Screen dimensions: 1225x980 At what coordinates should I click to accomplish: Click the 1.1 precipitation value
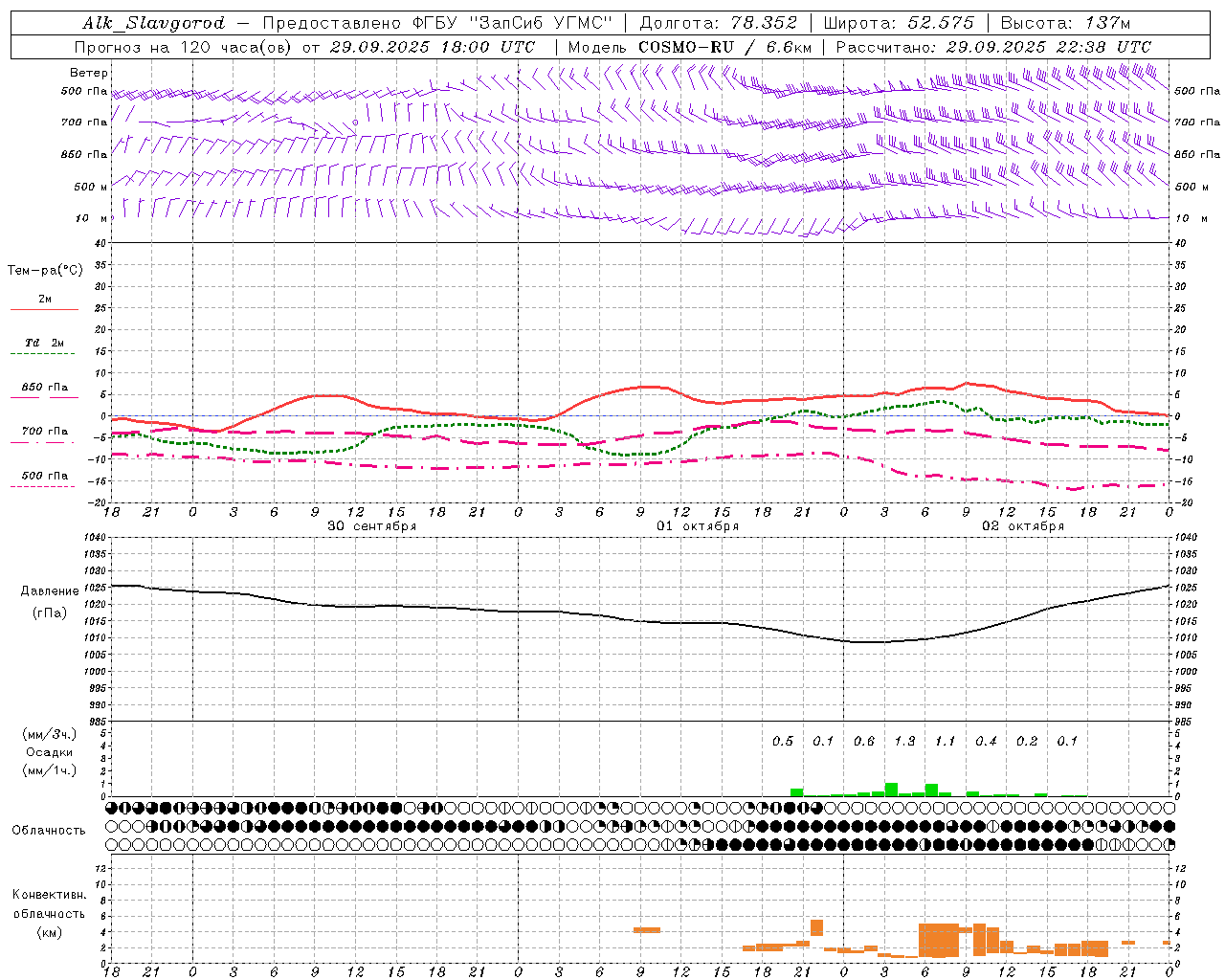pos(946,742)
